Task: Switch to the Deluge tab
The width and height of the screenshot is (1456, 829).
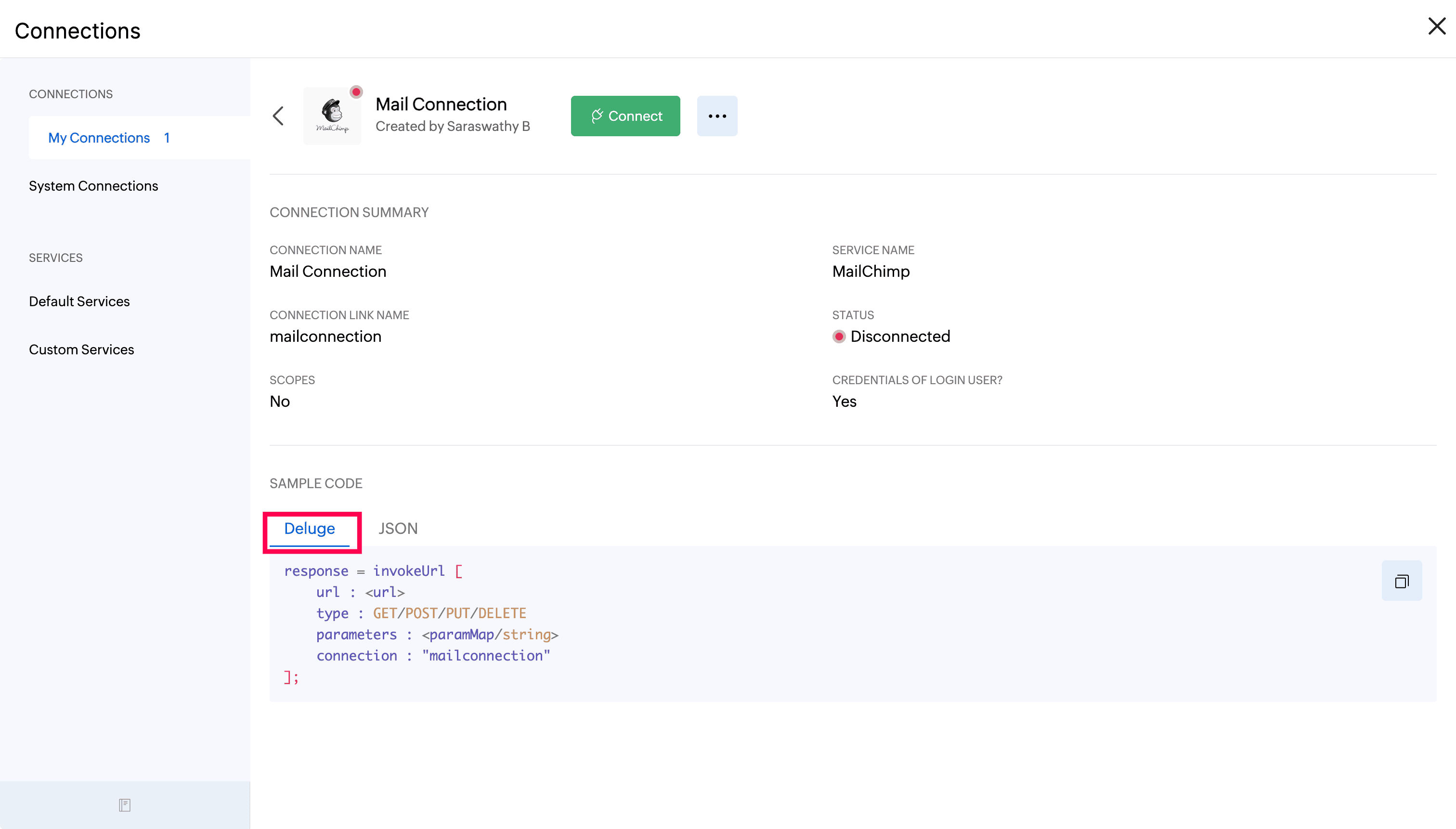Action: pos(310,529)
